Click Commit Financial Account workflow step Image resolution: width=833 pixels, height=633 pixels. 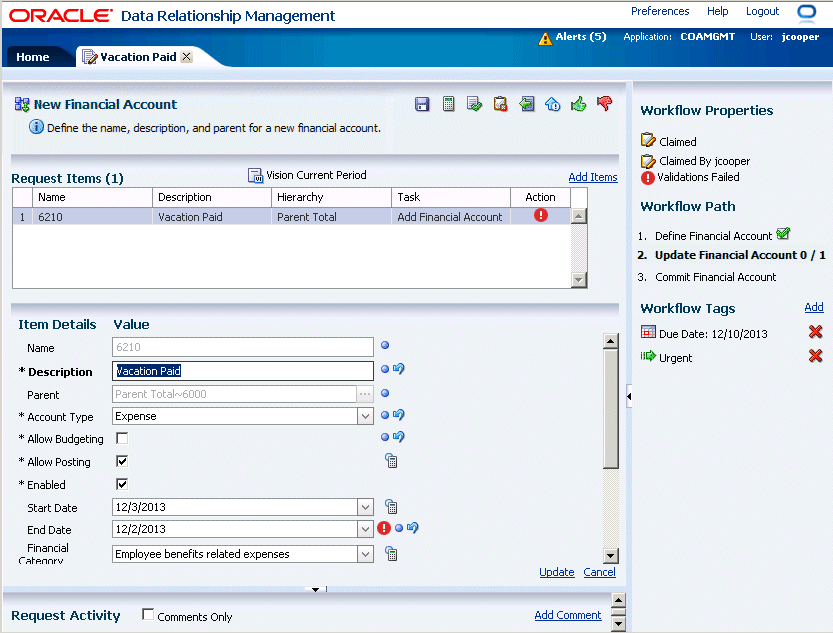715,277
